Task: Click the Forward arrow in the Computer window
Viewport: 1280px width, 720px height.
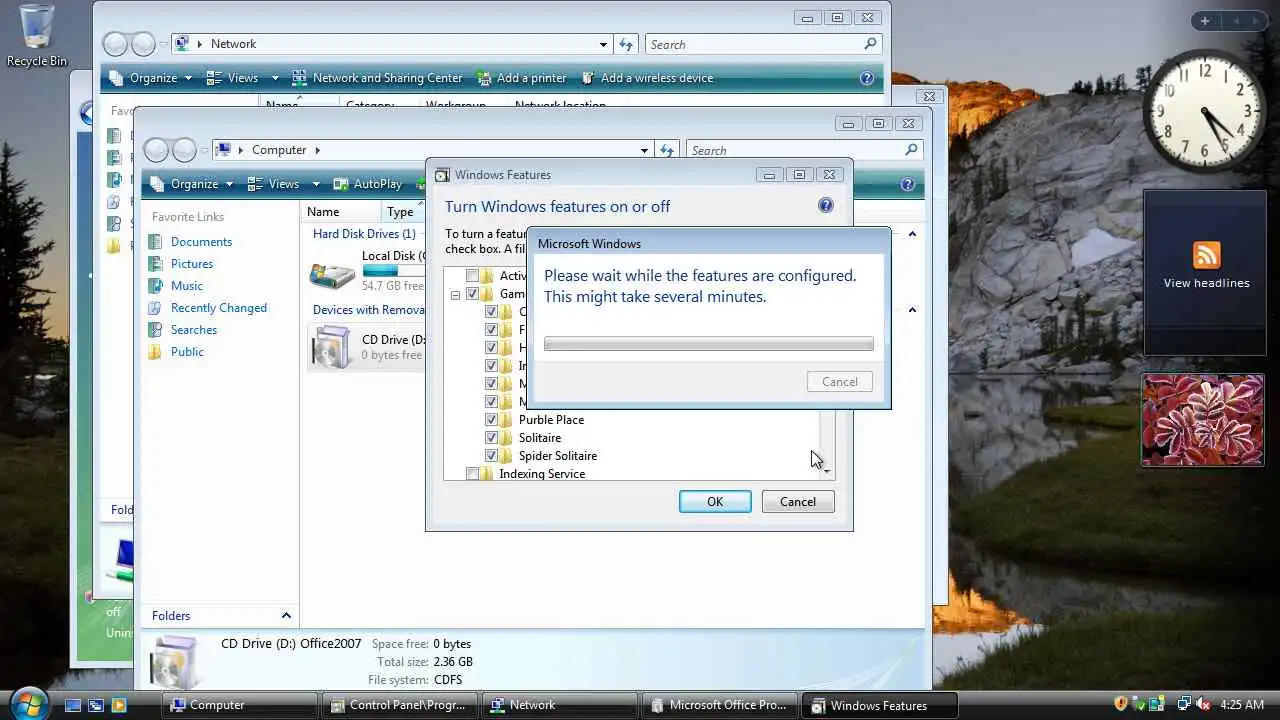Action: (183, 150)
